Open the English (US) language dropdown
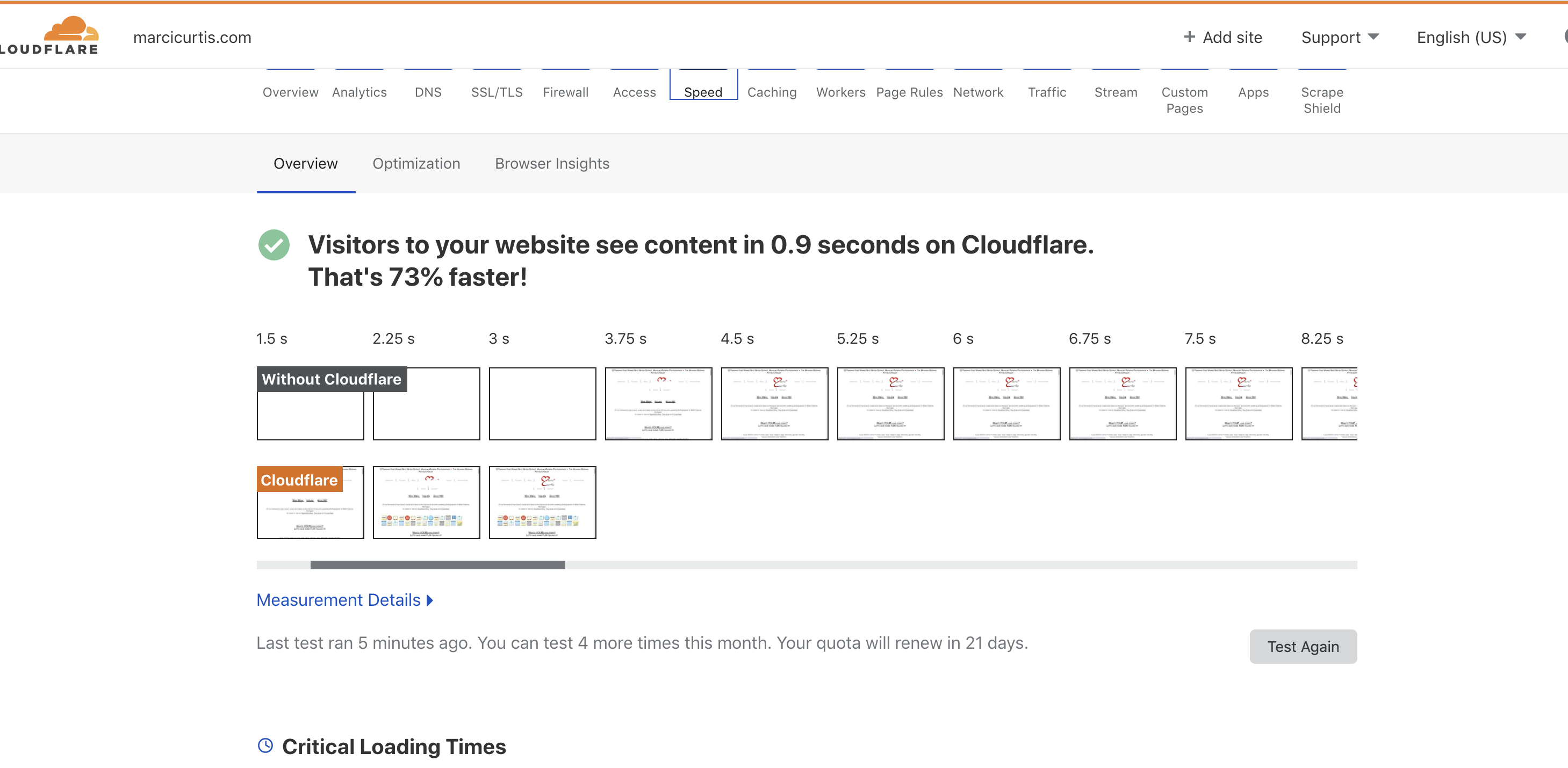This screenshot has height=768, width=1568. tap(1471, 38)
